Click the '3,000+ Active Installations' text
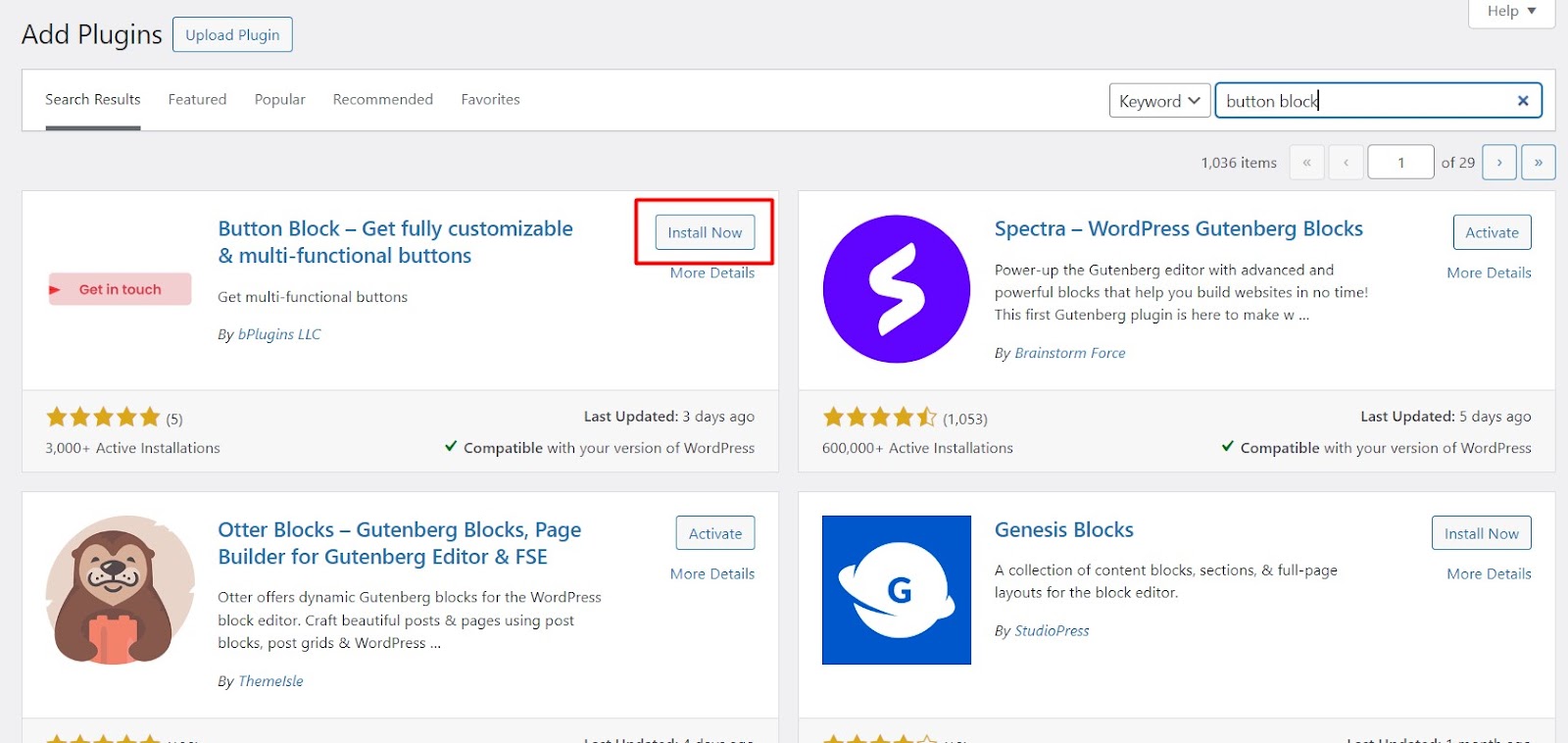 132,448
